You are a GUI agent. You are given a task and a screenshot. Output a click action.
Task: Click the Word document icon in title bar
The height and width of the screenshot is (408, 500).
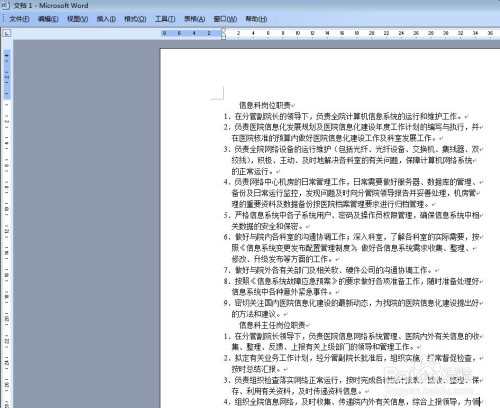[x=6, y=5]
